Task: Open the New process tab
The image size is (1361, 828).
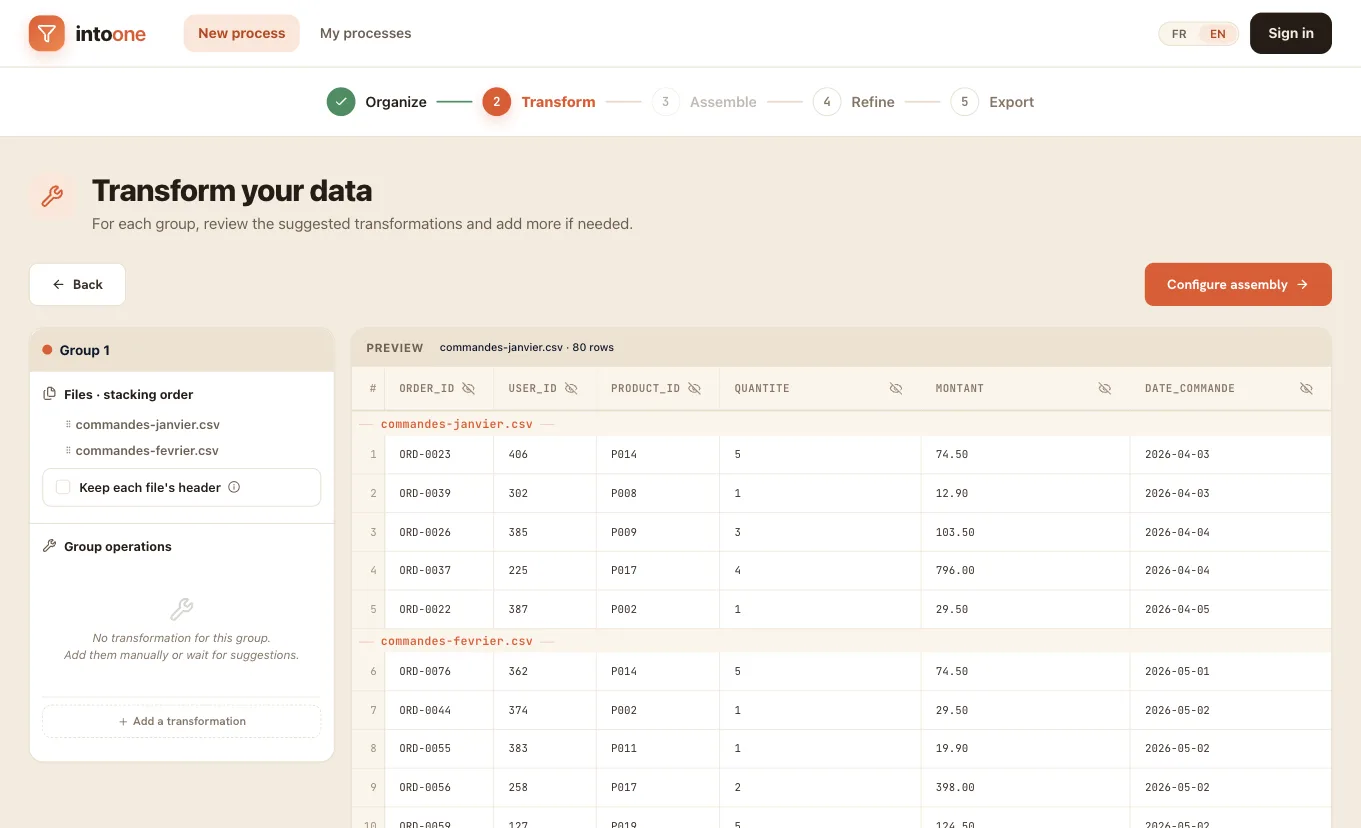Action: (241, 33)
